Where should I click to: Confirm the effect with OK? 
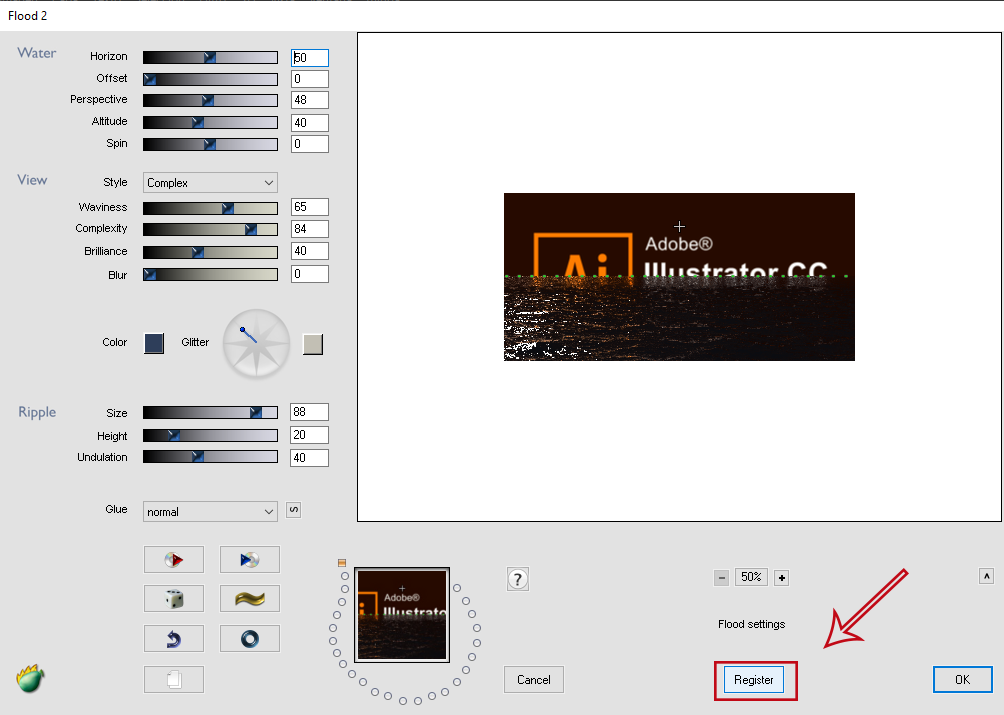[x=962, y=680]
